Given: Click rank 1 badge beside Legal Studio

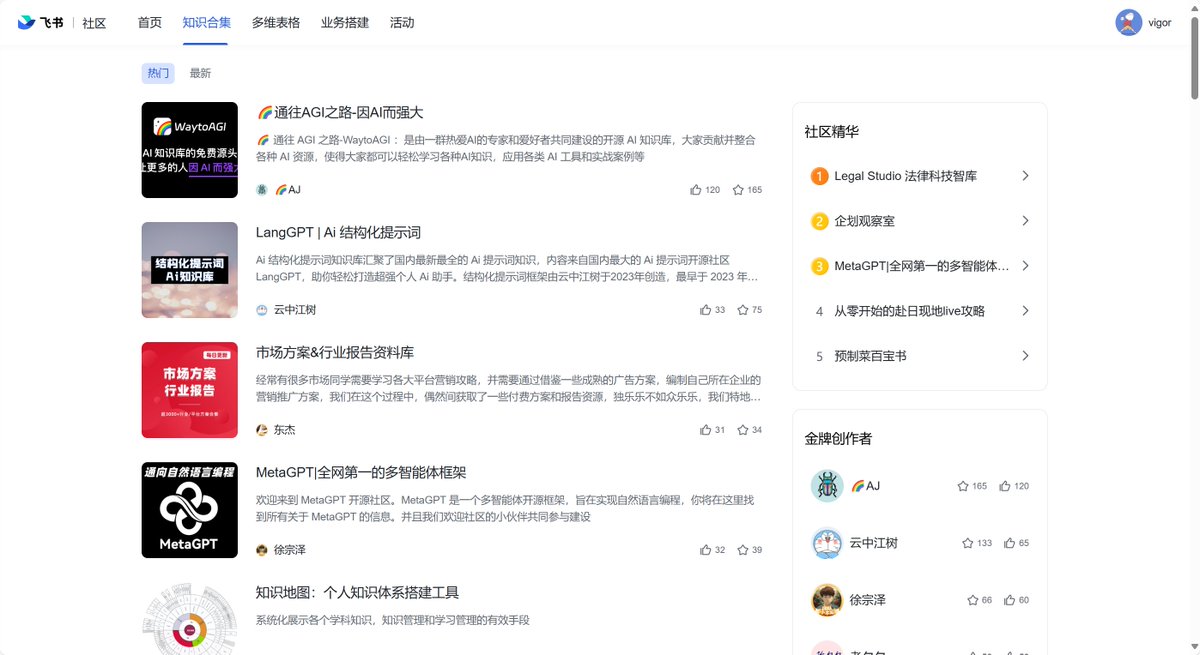Looking at the screenshot, I should pyautogui.click(x=819, y=176).
